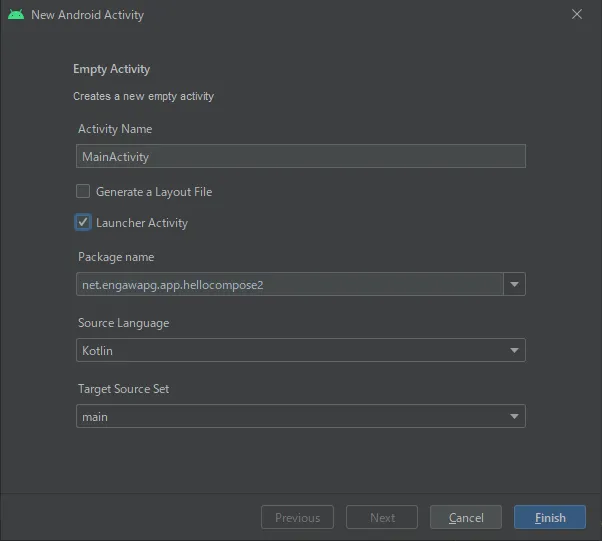This screenshot has height=541, width=602.
Task: Click the Package name text field
Action: click(x=289, y=285)
